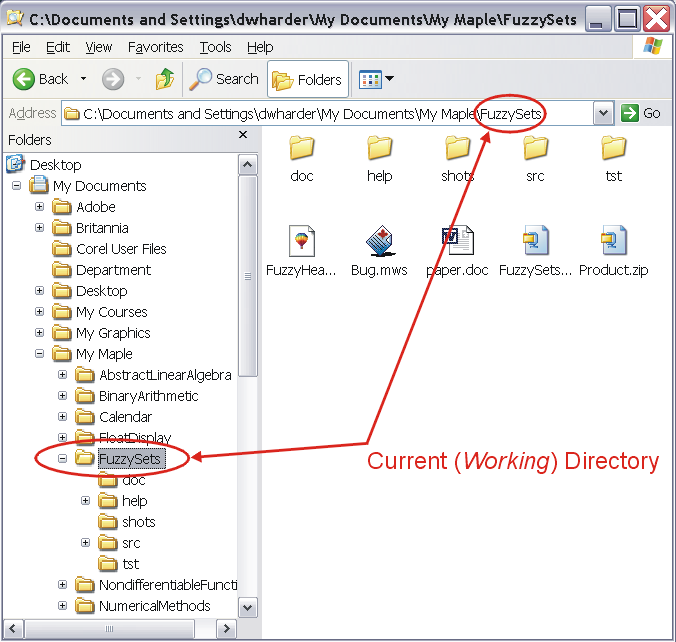Close the Folders side panel
676x642 pixels.
coord(243,136)
